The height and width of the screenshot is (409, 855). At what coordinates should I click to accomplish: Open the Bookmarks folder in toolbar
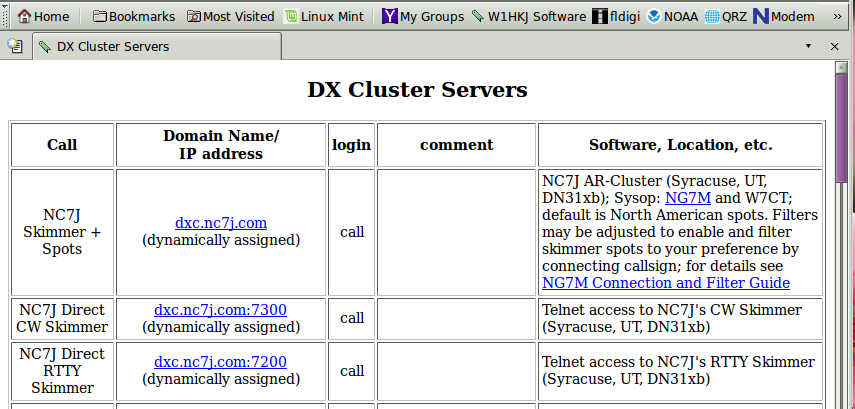[134, 16]
